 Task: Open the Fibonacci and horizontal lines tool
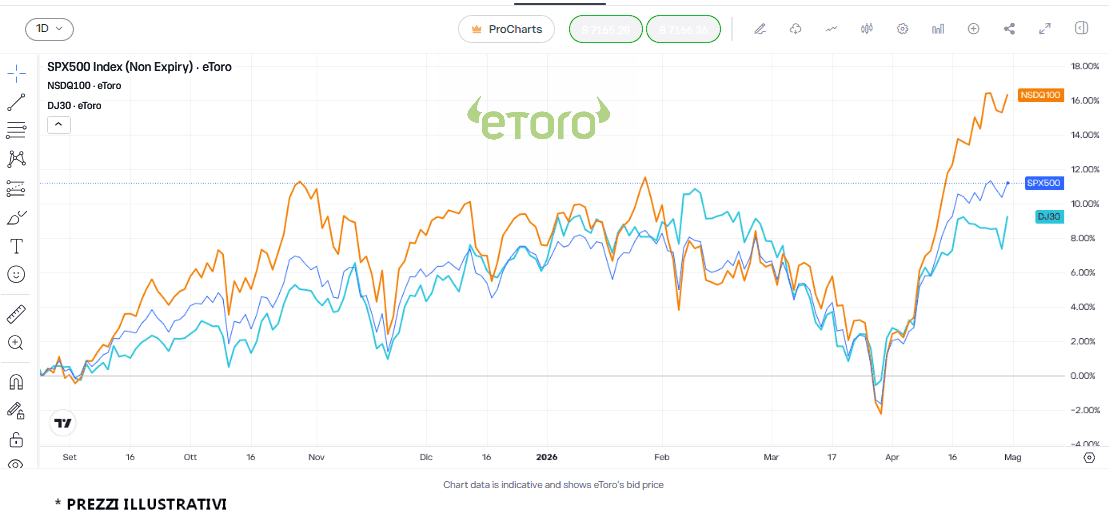[x=16, y=130]
